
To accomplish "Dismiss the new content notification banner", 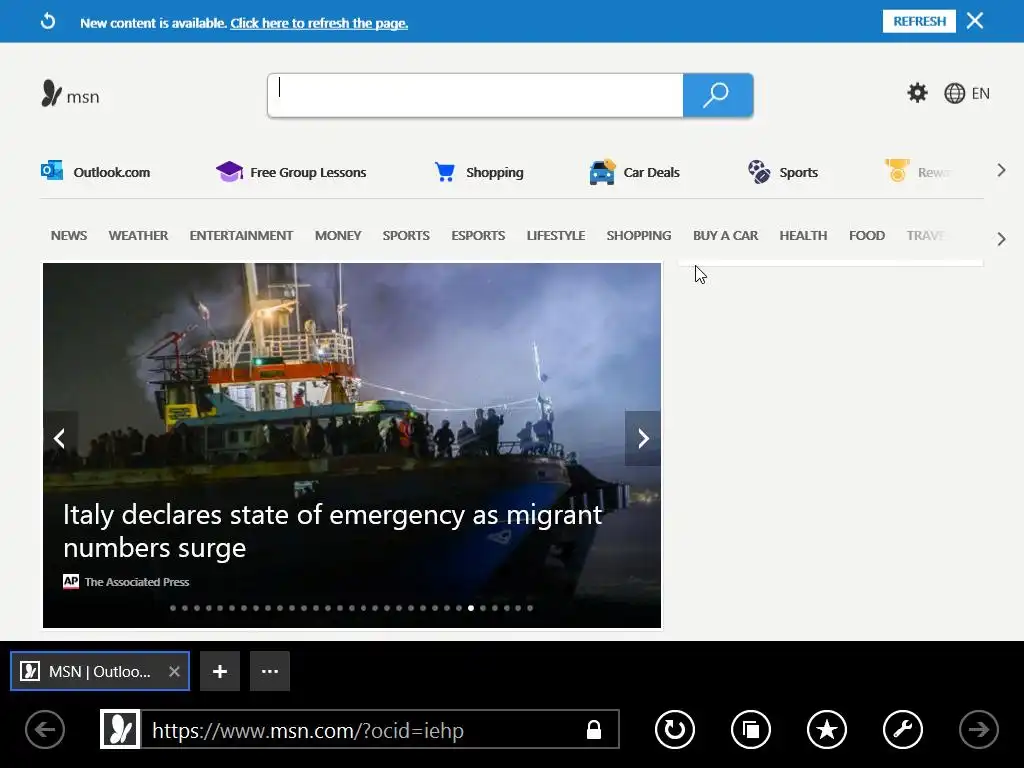I will tap(975, 21).
